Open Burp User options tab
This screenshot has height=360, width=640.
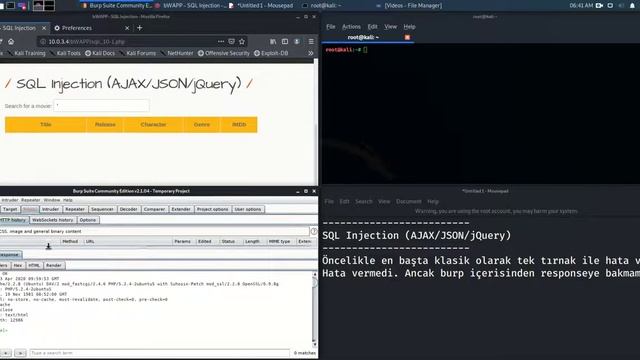click(248, 209)
